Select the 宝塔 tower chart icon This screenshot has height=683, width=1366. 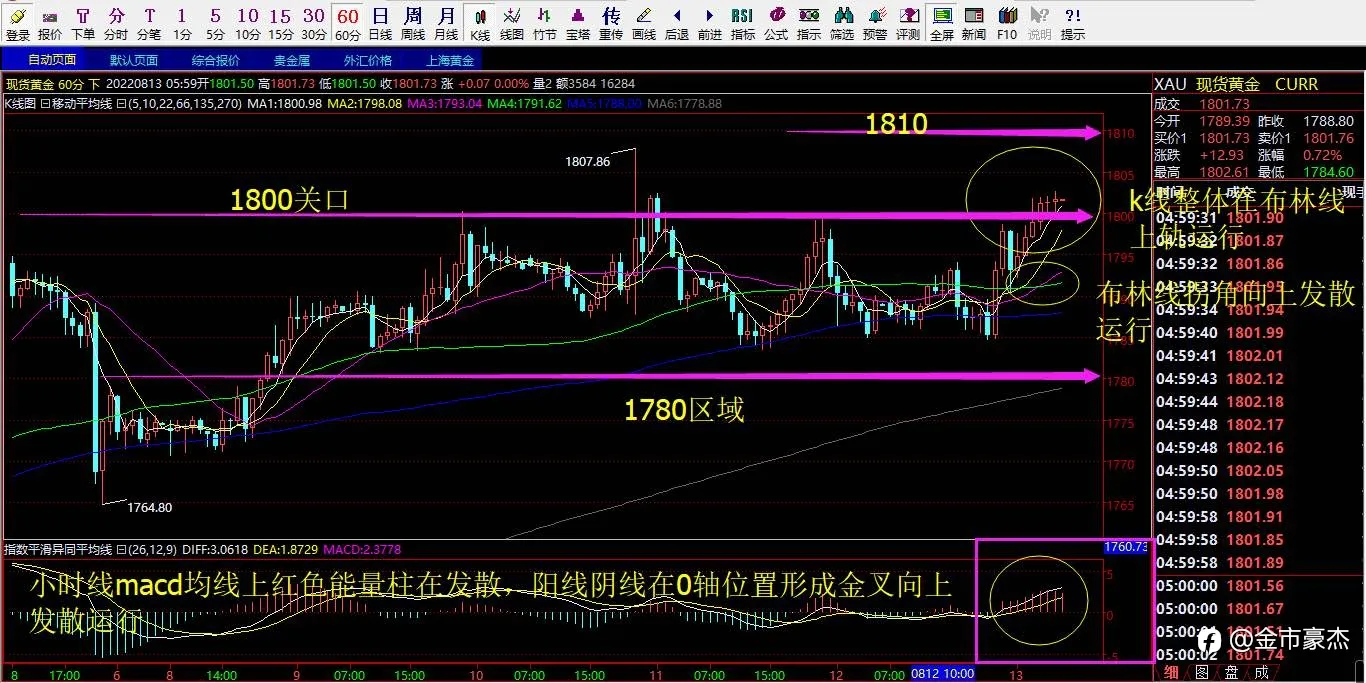point(578,22)
